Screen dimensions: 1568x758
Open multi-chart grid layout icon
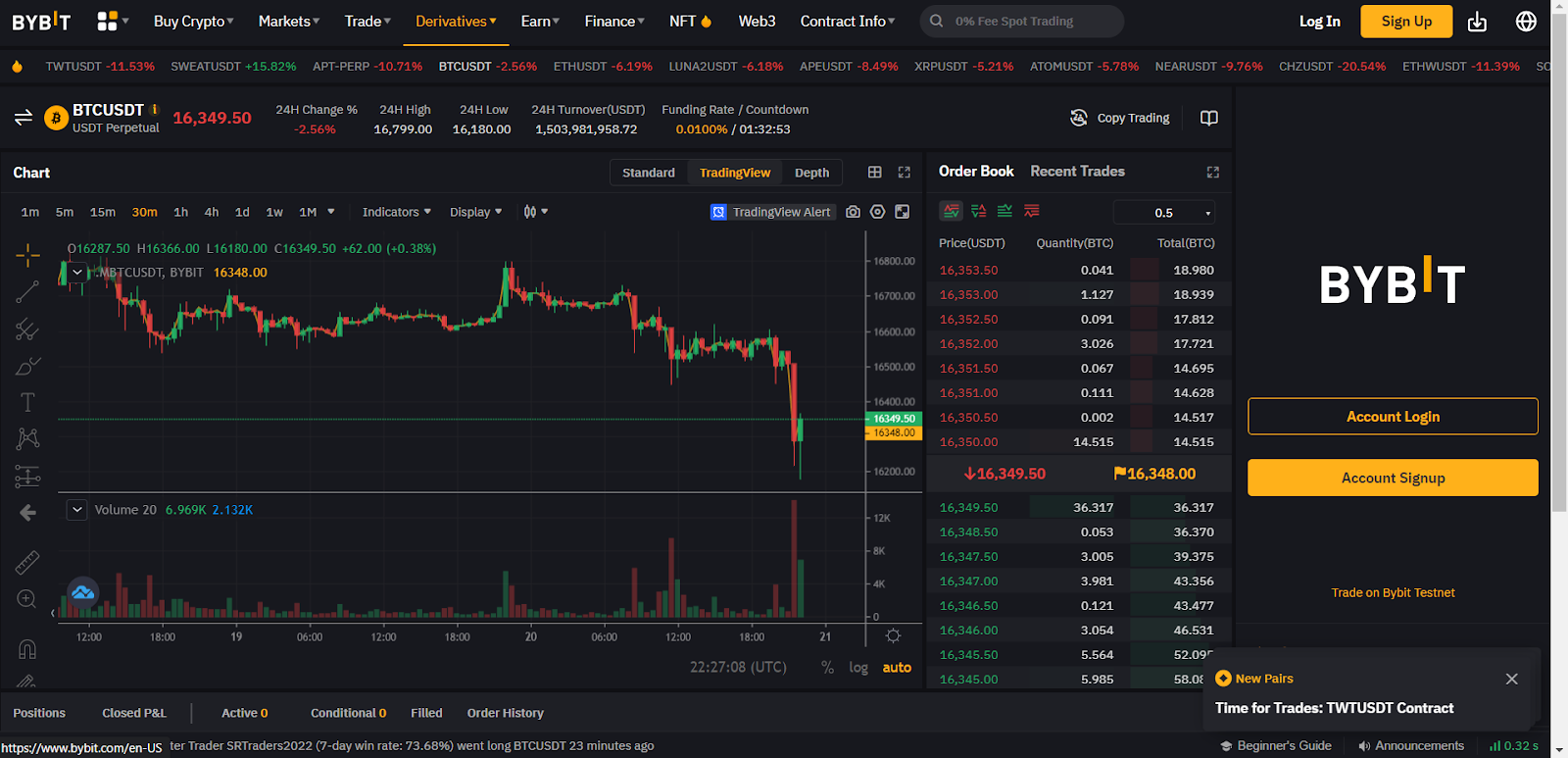(x=875, y=173)
